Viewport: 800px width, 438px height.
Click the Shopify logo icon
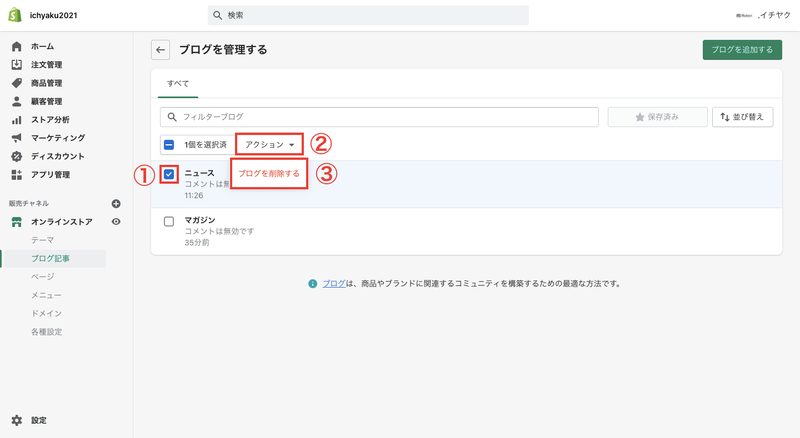[15, 15]
